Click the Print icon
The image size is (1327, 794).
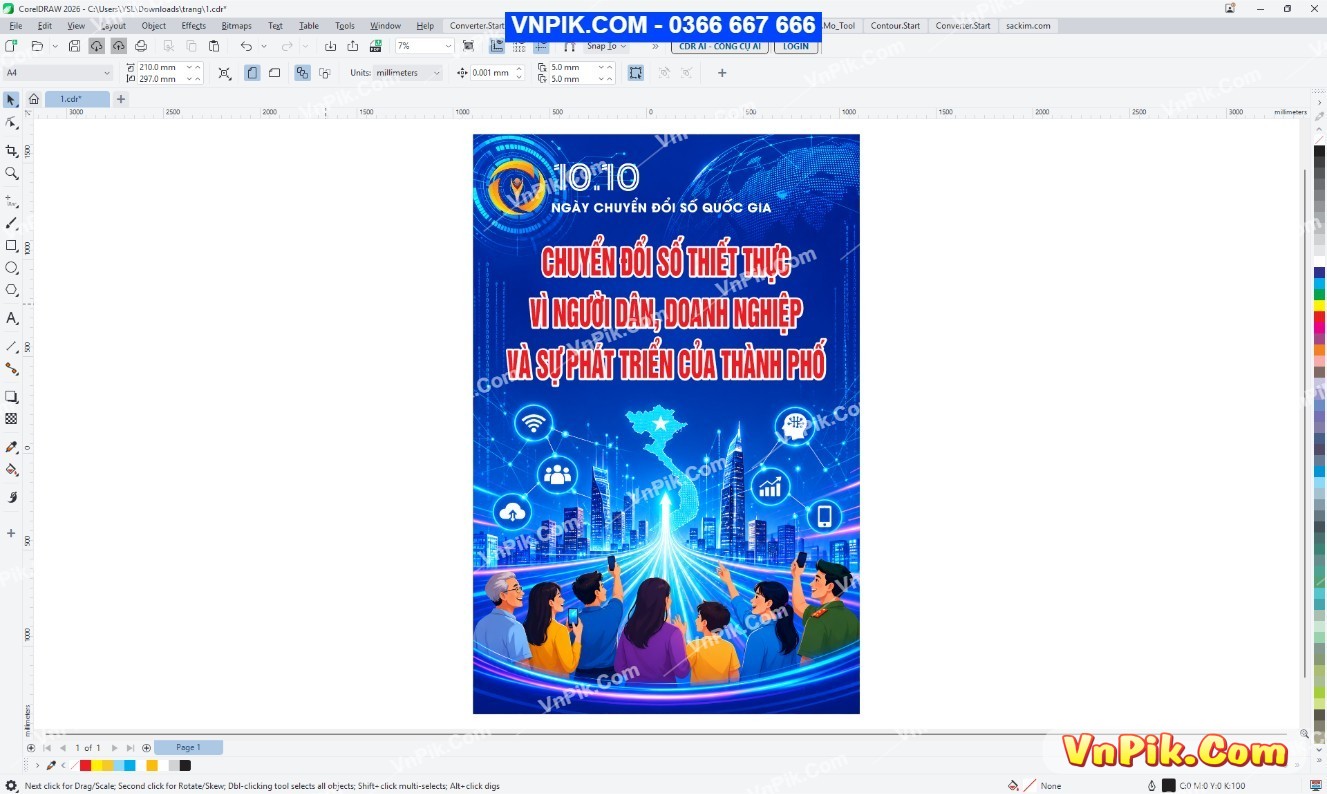[141, 46]
